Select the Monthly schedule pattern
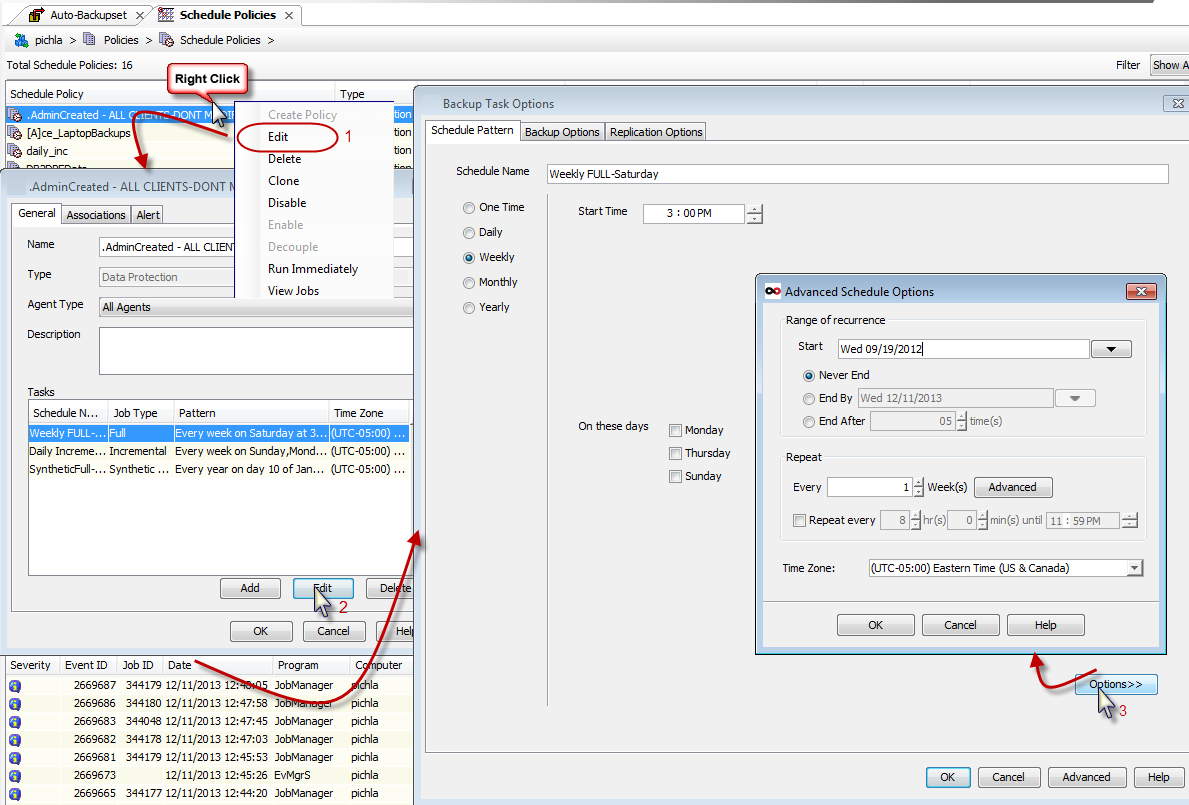 [x=469, y=283]
